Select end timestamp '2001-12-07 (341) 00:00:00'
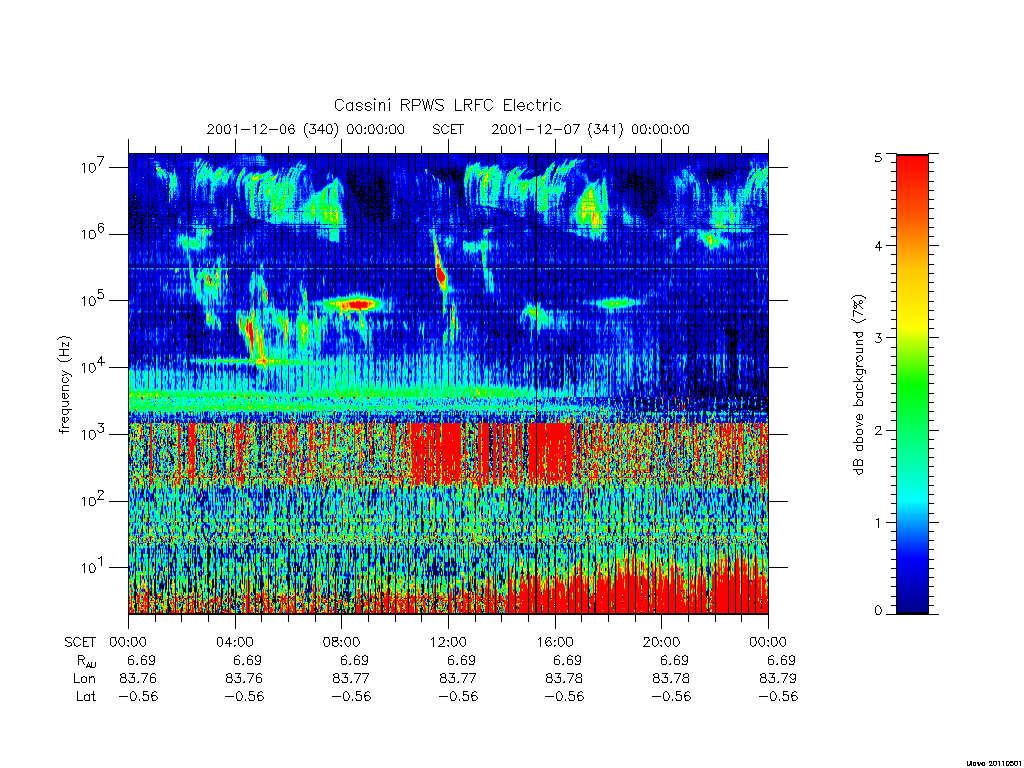Image resolution: width=1024 pixels, height=768 pixels. 590,129
